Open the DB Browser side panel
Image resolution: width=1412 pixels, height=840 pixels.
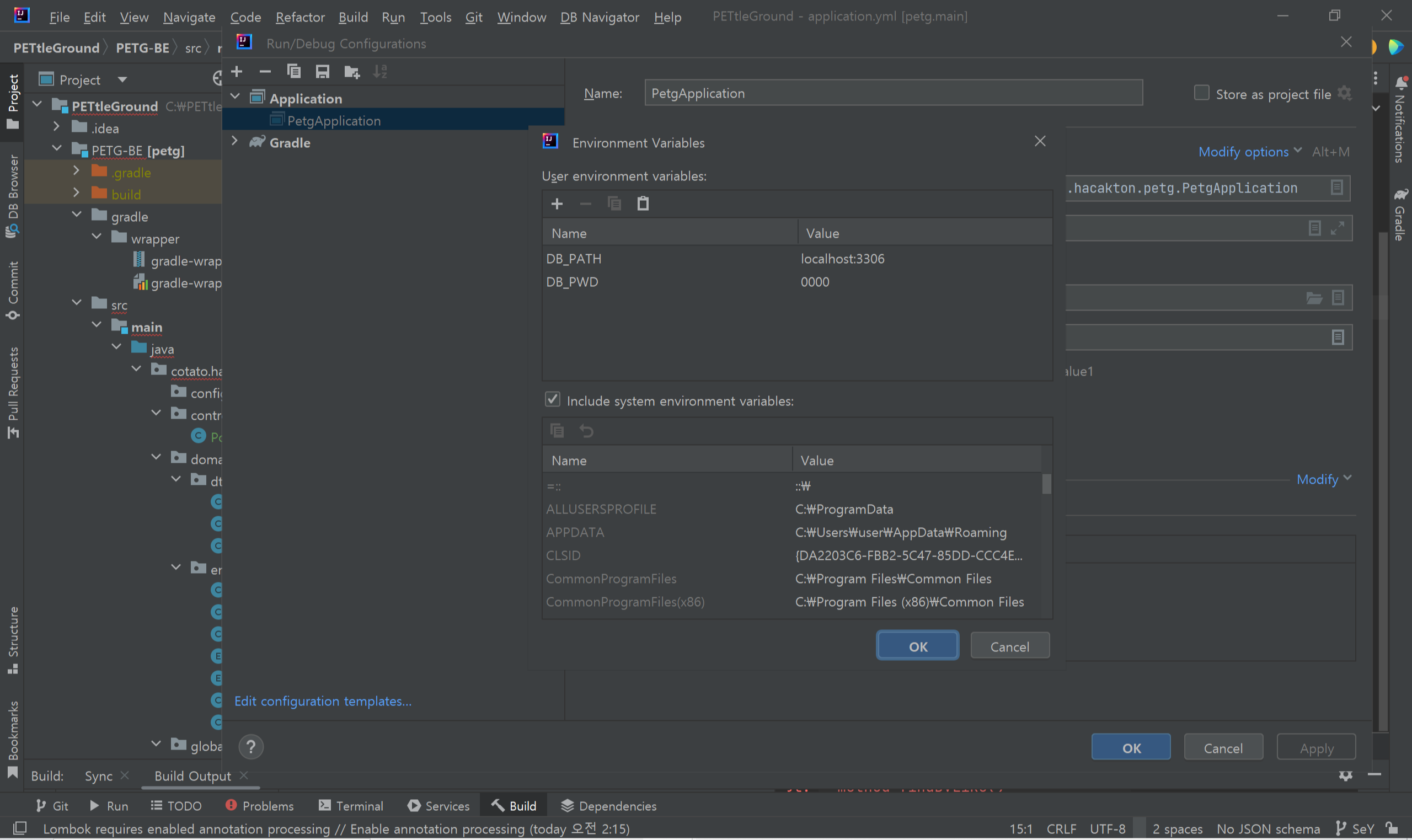tap(13, 195)
